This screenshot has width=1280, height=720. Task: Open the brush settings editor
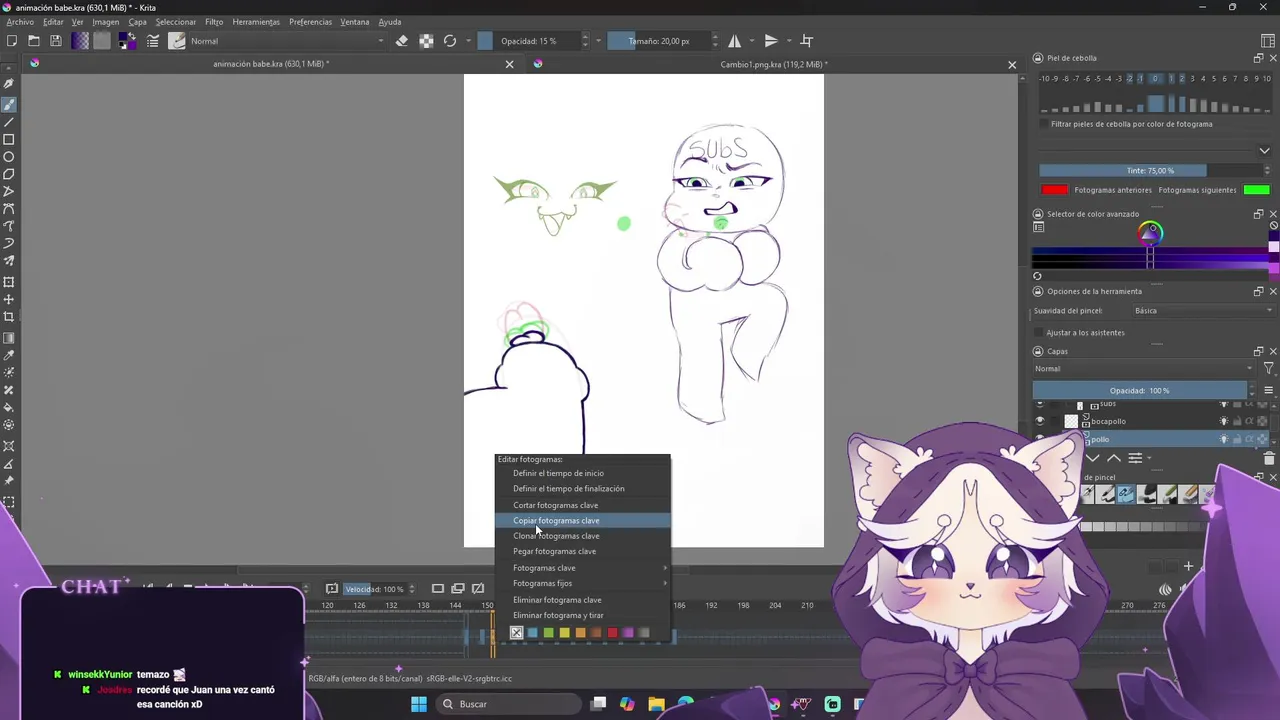(153, 41)
